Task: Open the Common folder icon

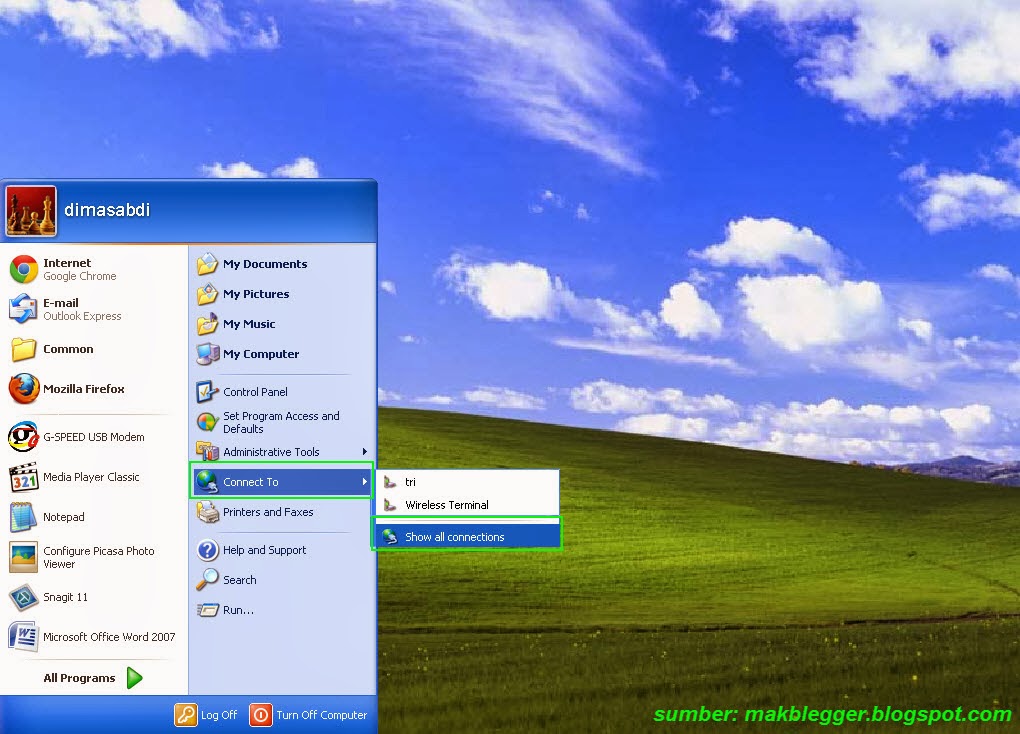Action: [23, 349]
